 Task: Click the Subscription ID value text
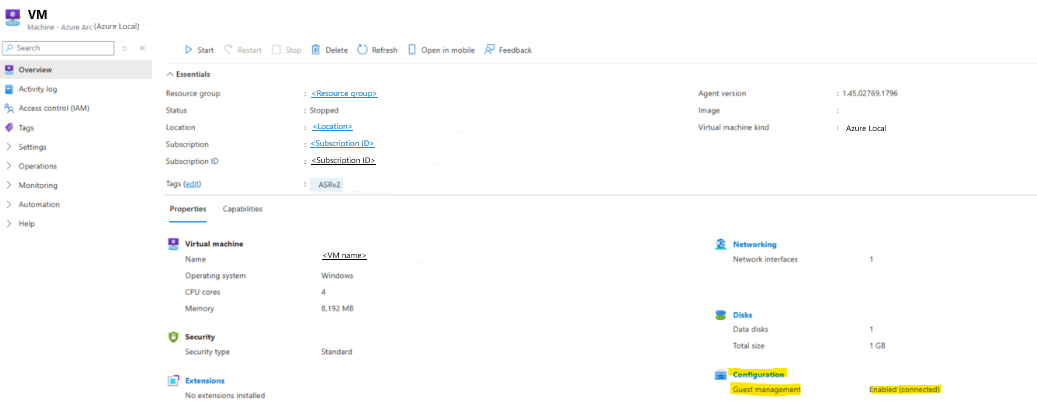[x=344, y=161]
